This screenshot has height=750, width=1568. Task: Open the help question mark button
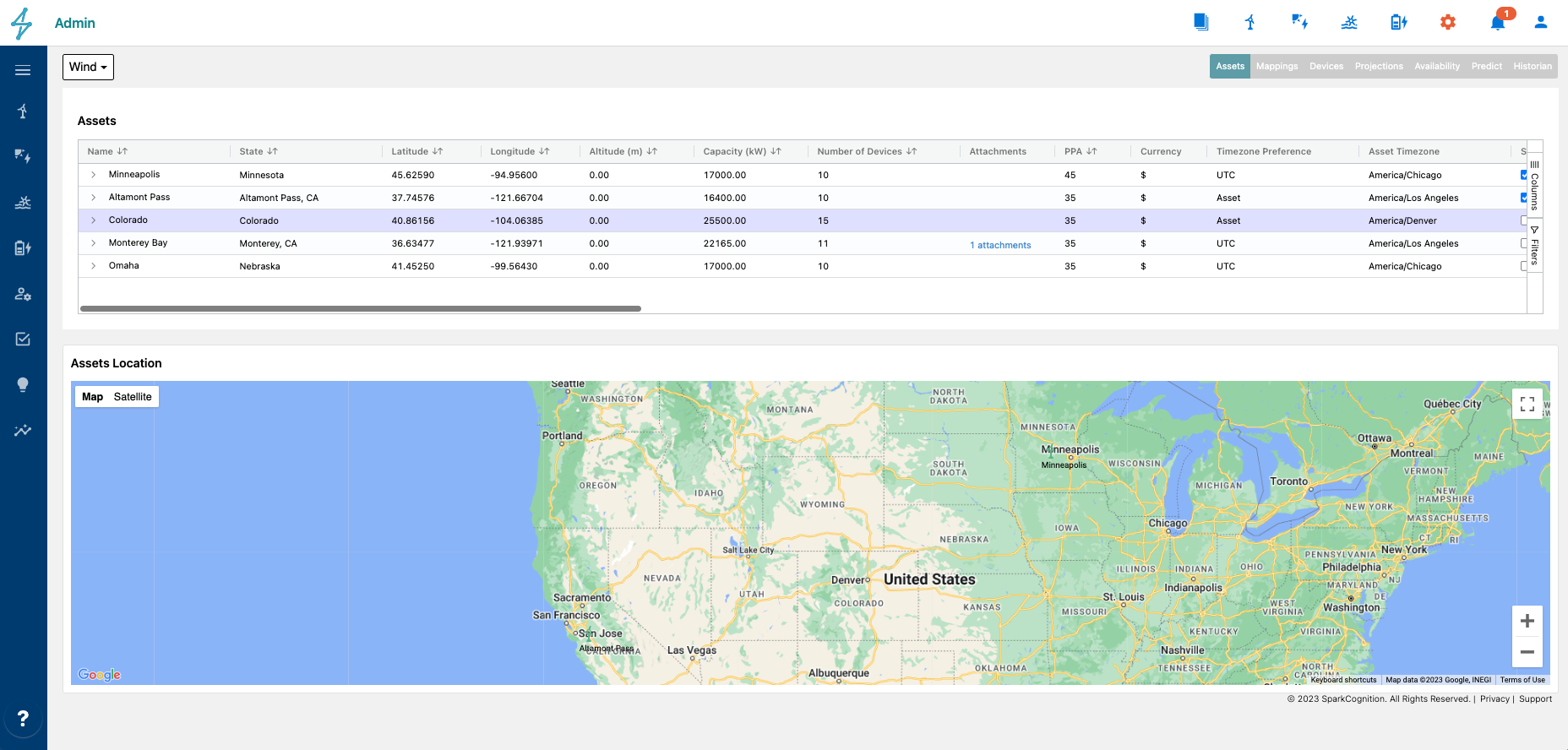23,719
